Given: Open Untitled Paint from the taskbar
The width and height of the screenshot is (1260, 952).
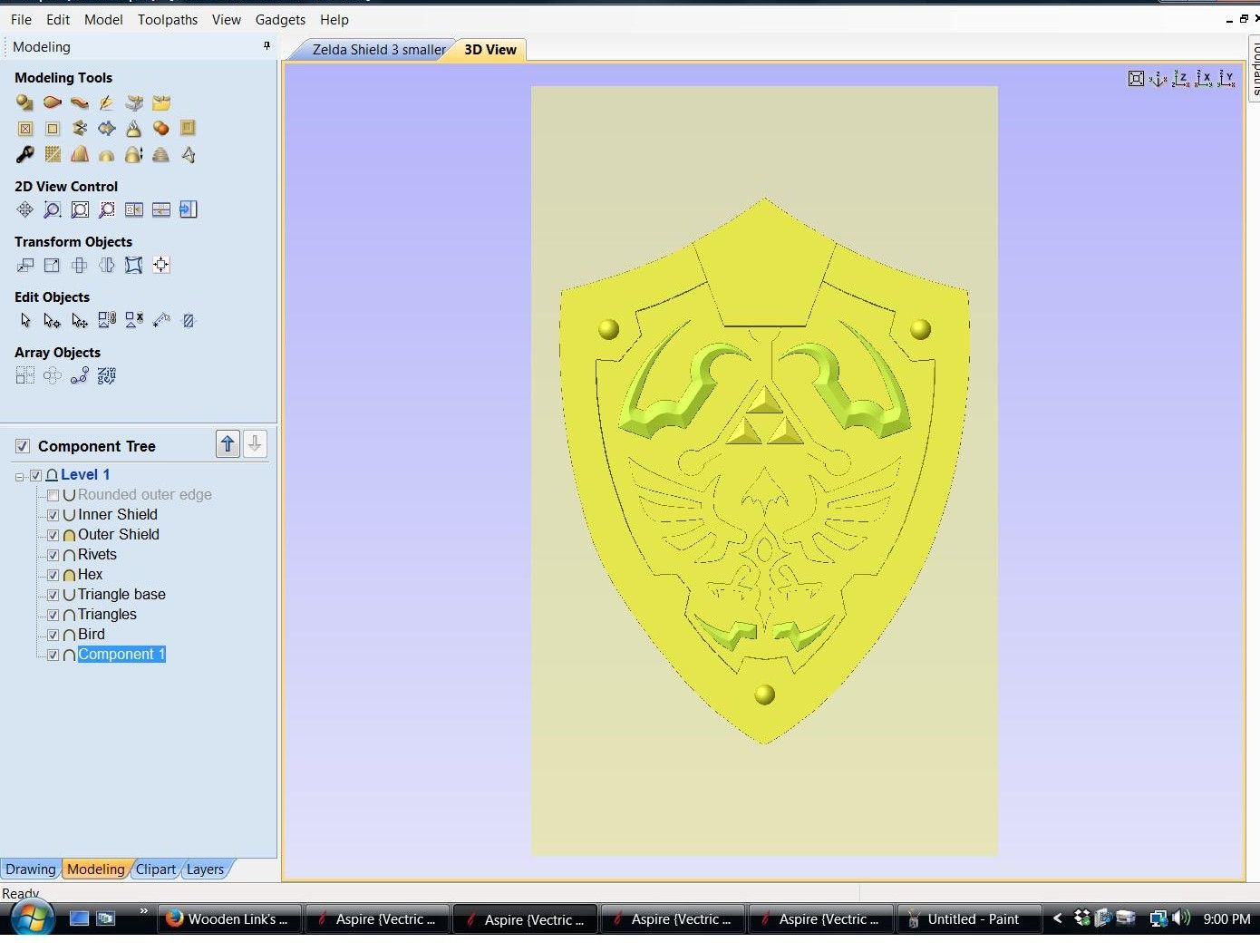Looking at the screenshot, I should 966,918.
